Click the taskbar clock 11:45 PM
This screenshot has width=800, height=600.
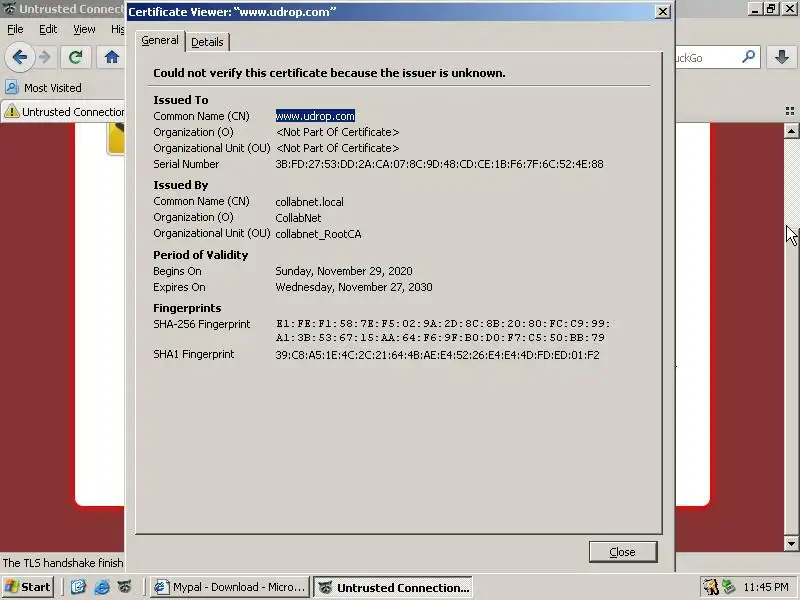766,587
